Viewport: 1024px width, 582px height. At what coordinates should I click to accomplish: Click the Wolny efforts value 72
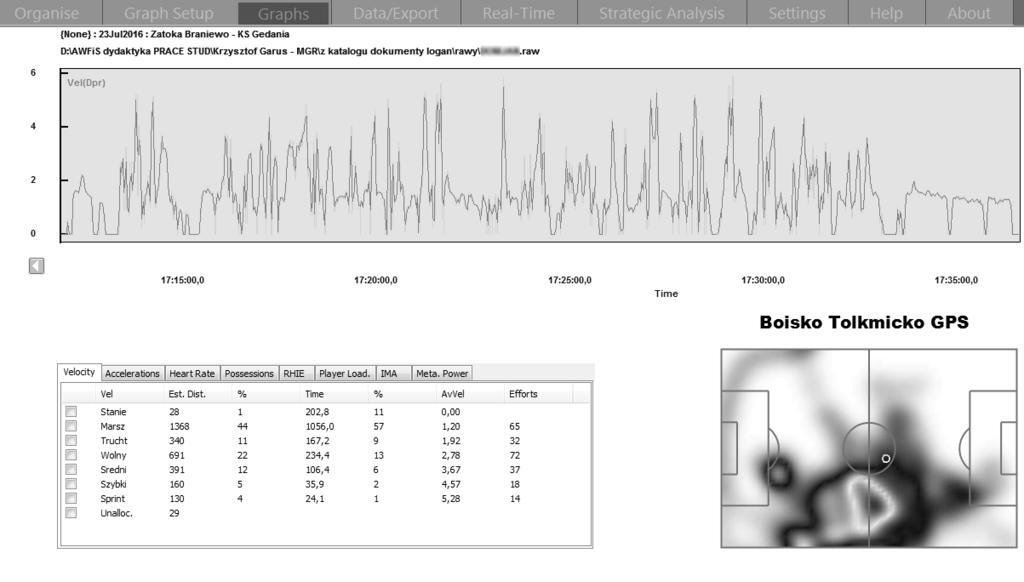coord(515,455)
